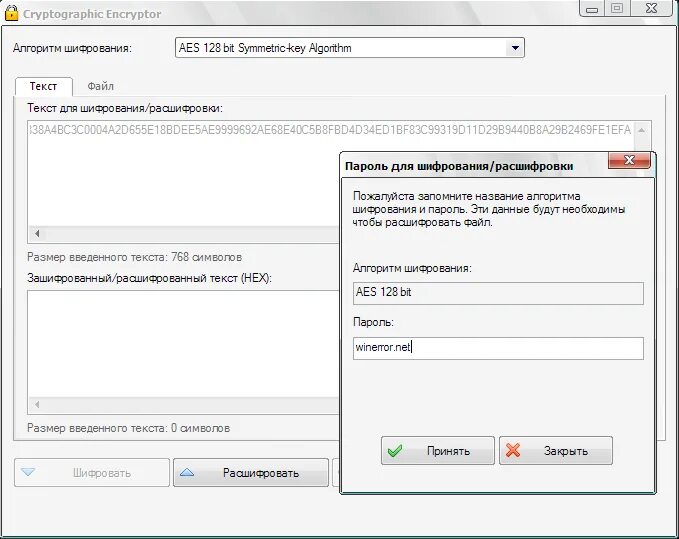Click the Пароль input field

point(498,348)
